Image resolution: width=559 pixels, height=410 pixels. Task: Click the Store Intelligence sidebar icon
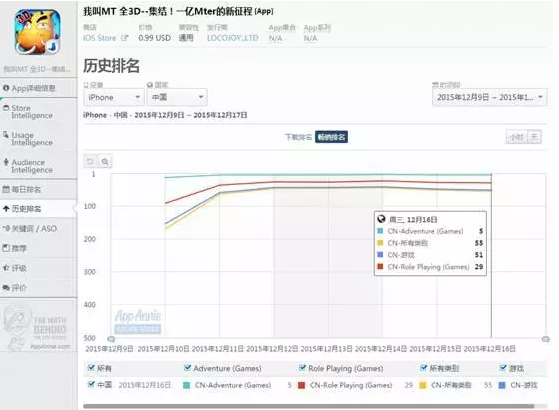(x=6, y=107)
